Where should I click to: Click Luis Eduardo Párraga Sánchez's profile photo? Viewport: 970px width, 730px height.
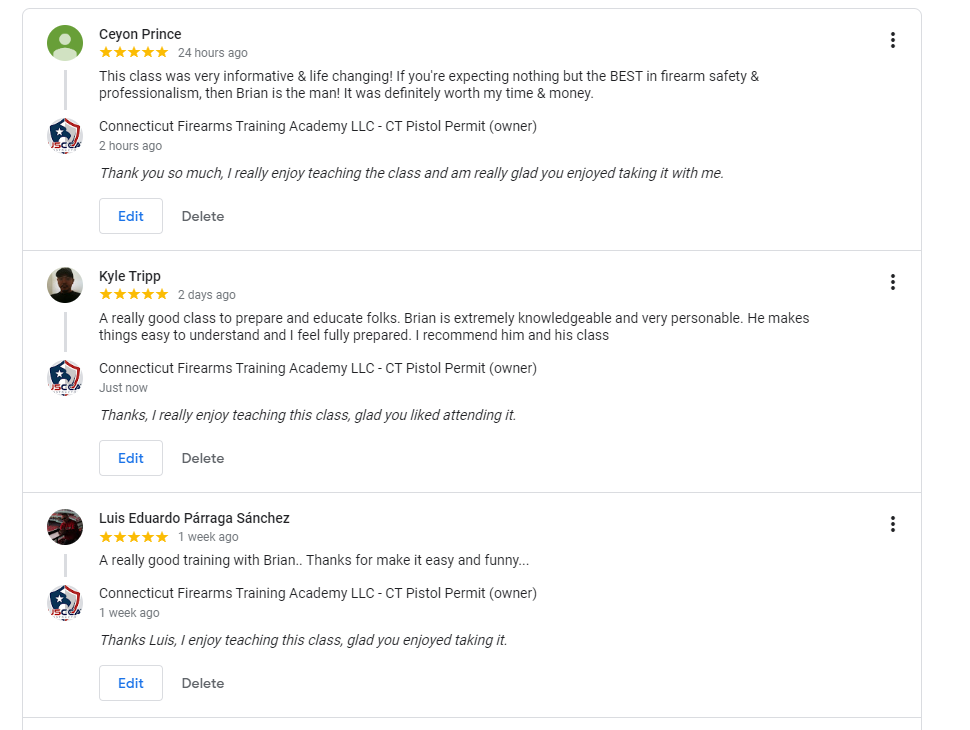(65, 526)
